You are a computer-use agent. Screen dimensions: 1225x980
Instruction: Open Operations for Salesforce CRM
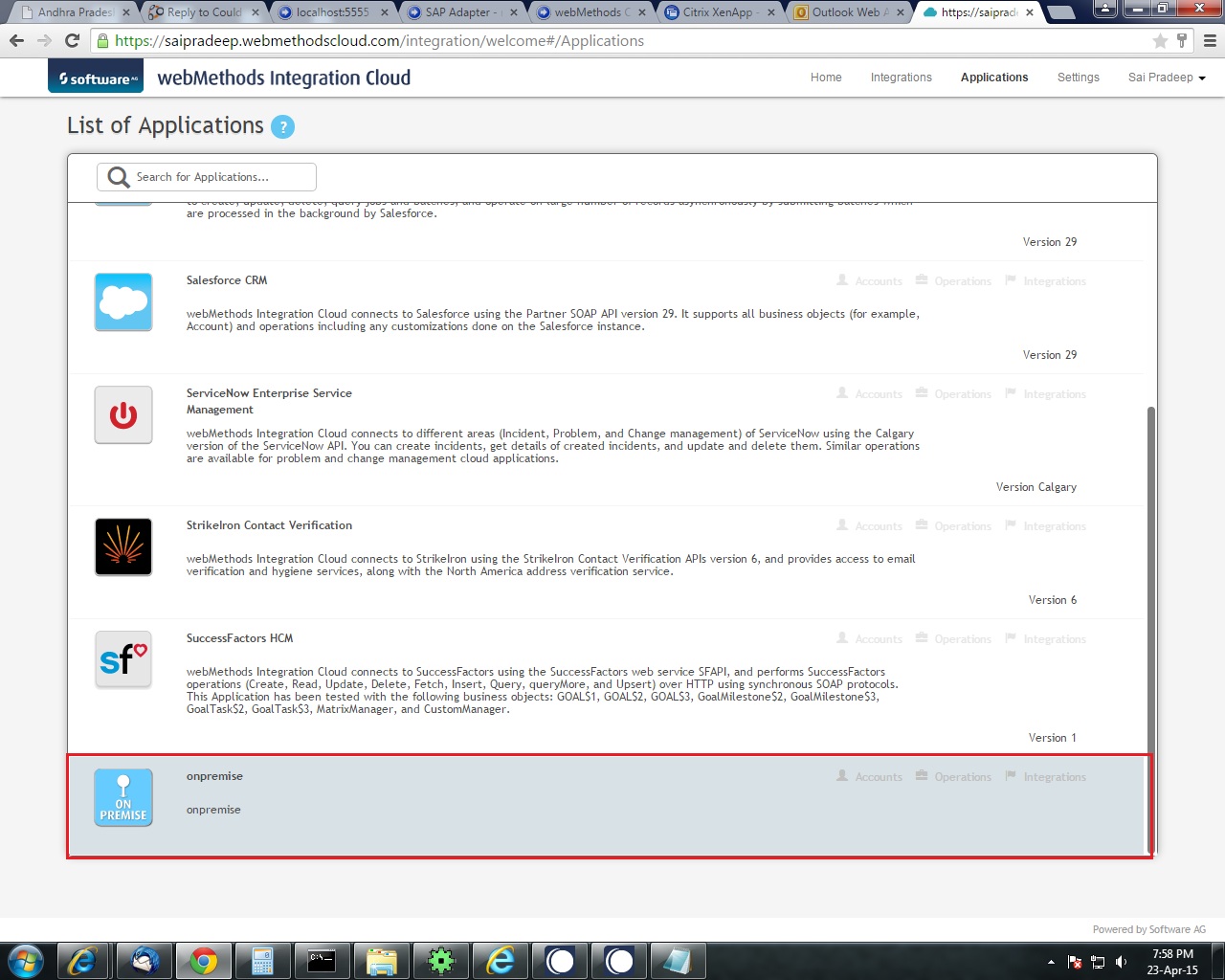(953, 281)
